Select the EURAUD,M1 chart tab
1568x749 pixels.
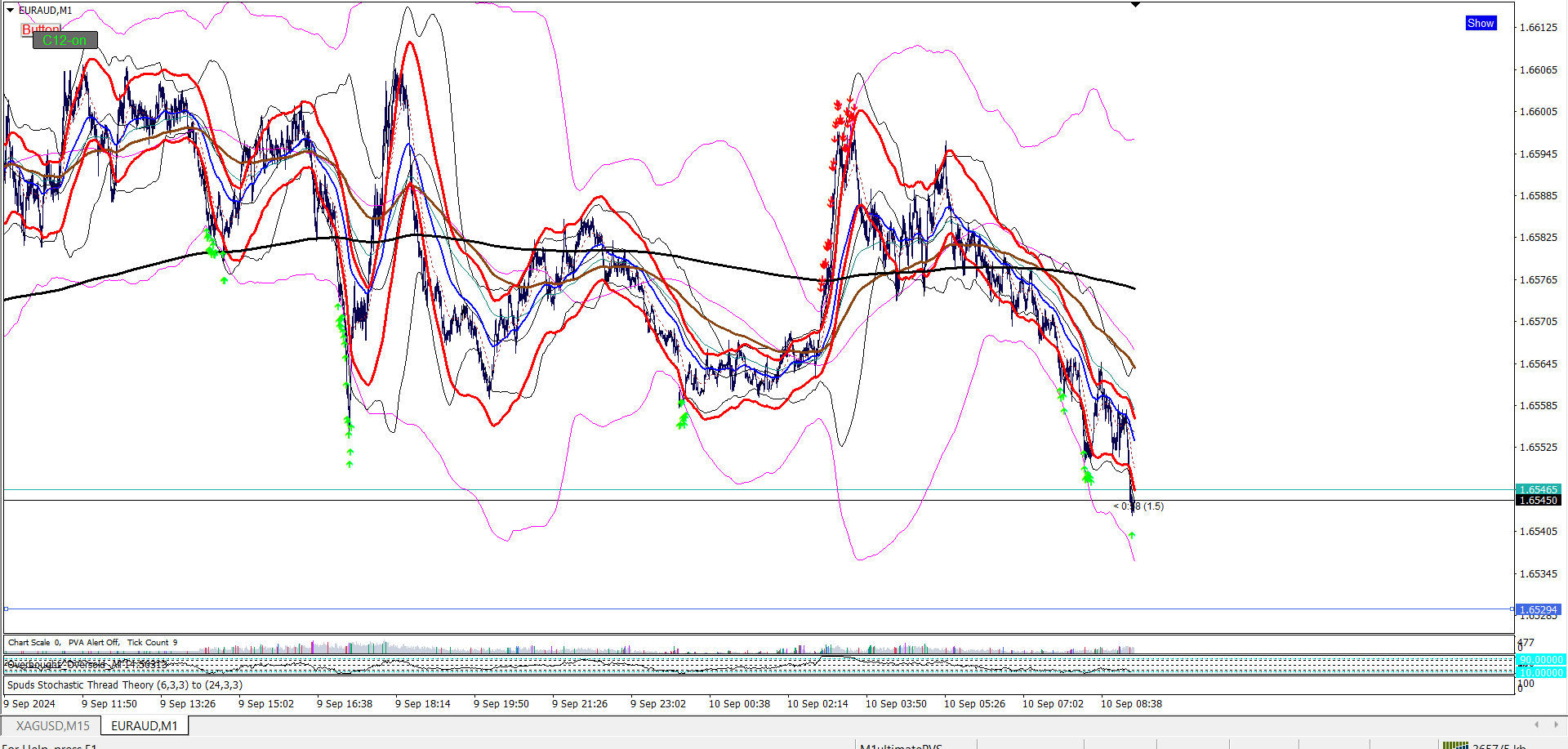click(145, 725)
